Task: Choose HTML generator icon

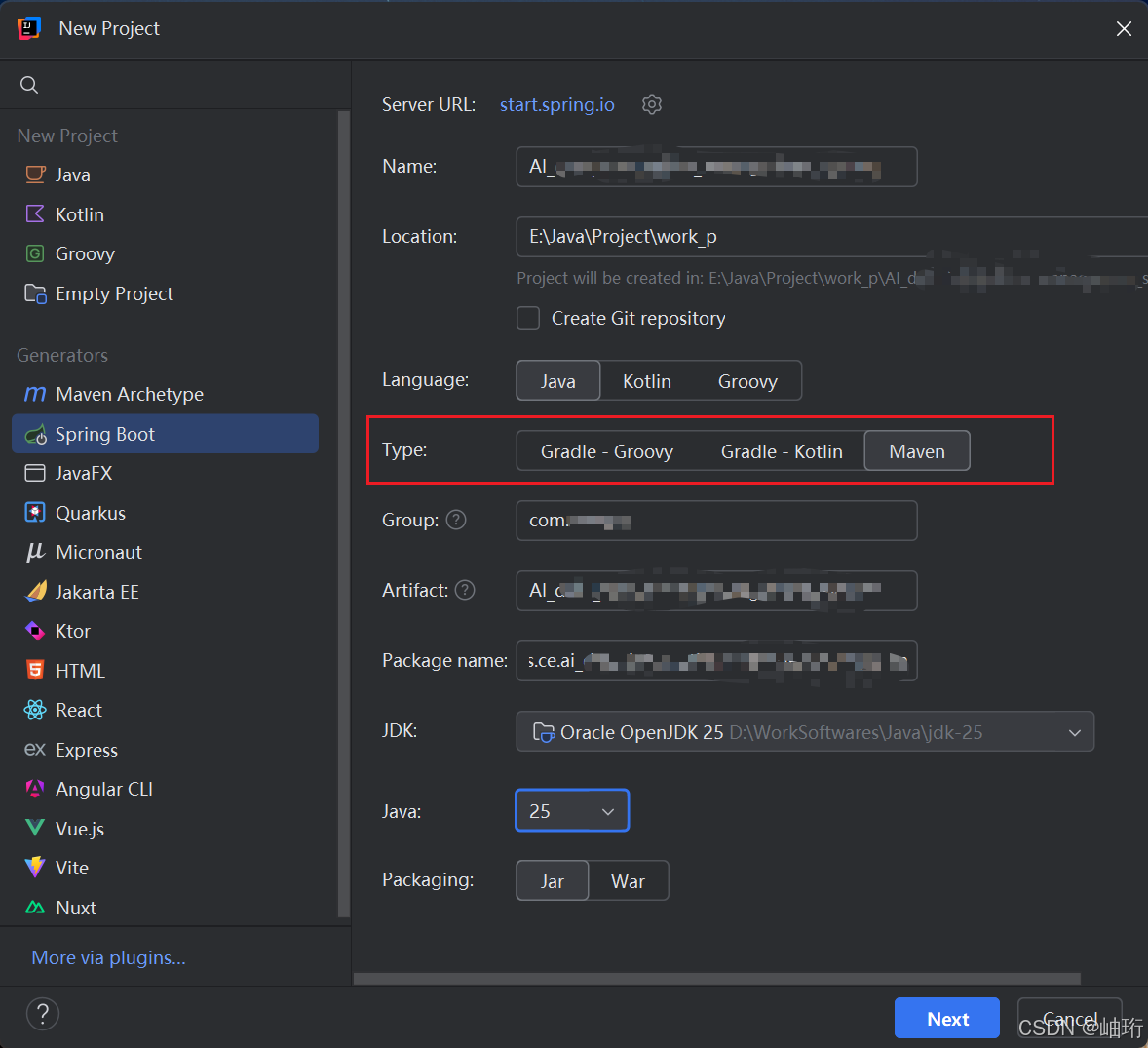Action: [x=35, y=670]
